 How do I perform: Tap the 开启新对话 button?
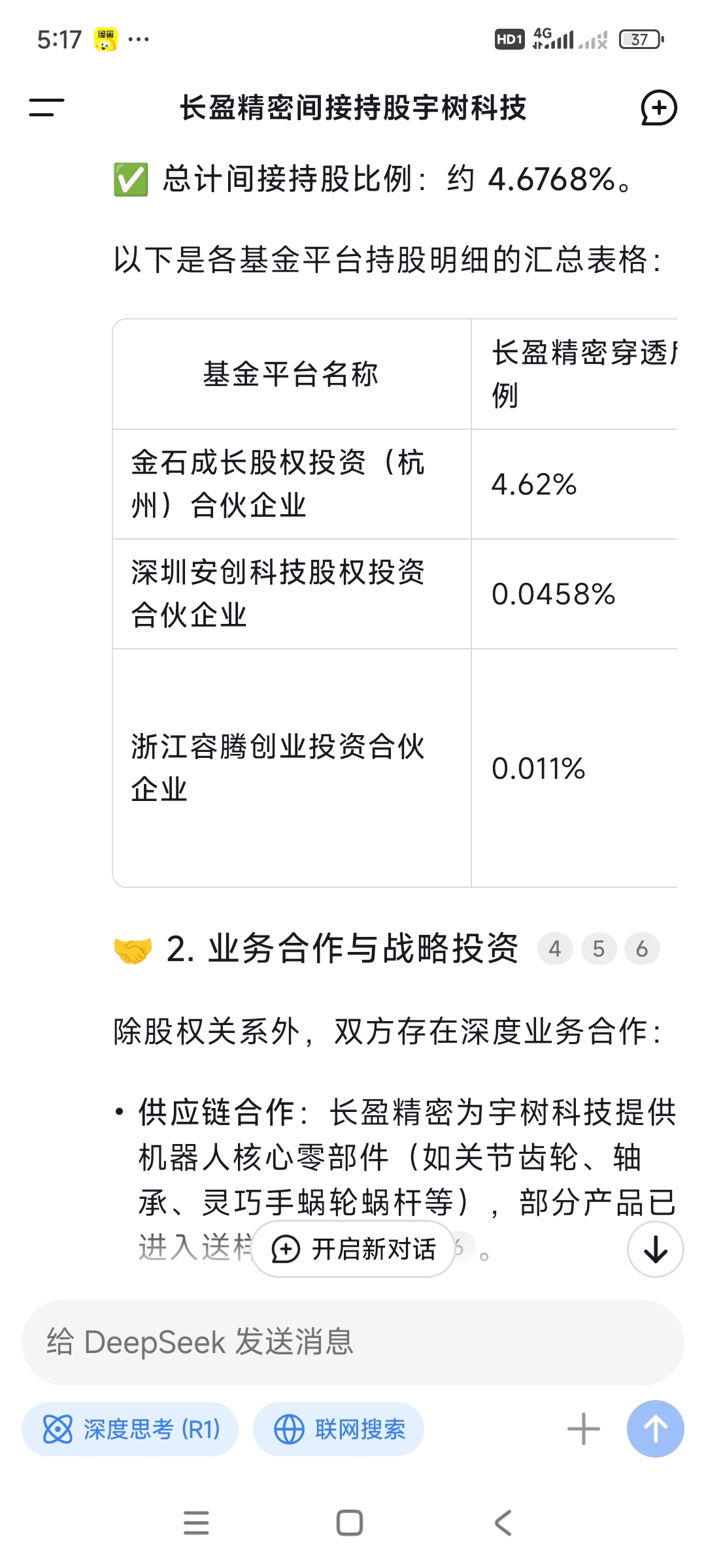tap(353, 1249)
